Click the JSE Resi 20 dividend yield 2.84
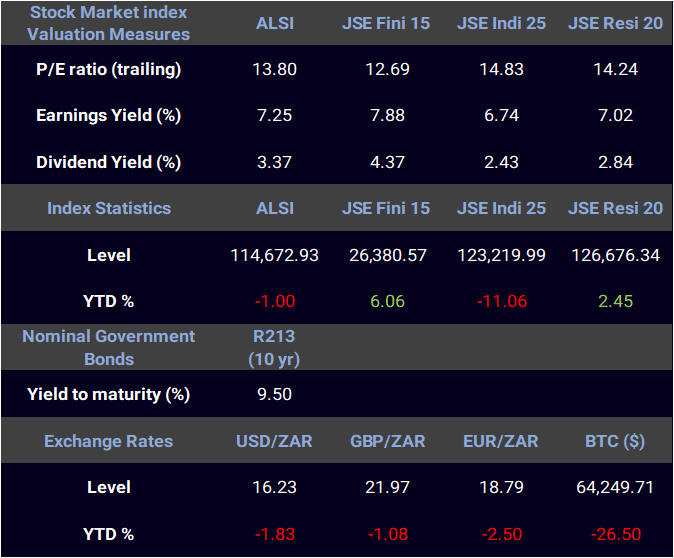This screenshot has height=558, width=674. coord(616,162)
